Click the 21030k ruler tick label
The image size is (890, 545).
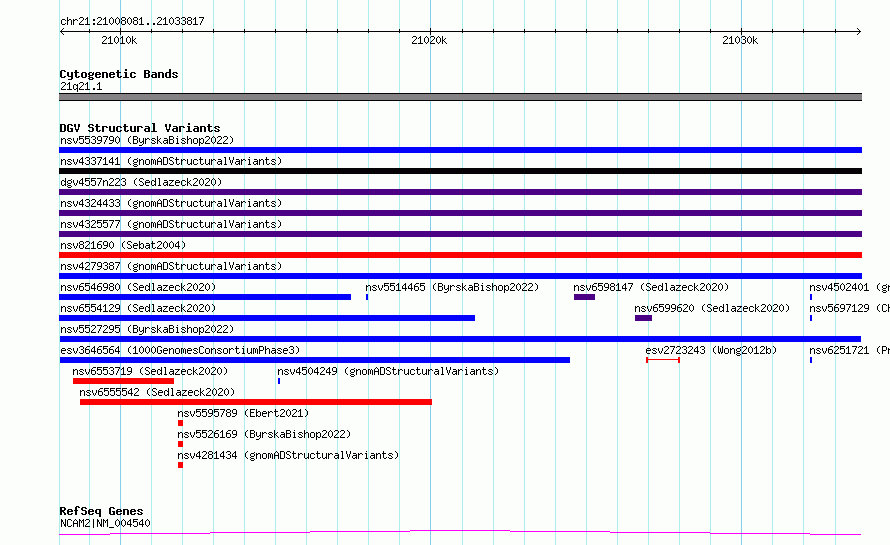[740, 40]
